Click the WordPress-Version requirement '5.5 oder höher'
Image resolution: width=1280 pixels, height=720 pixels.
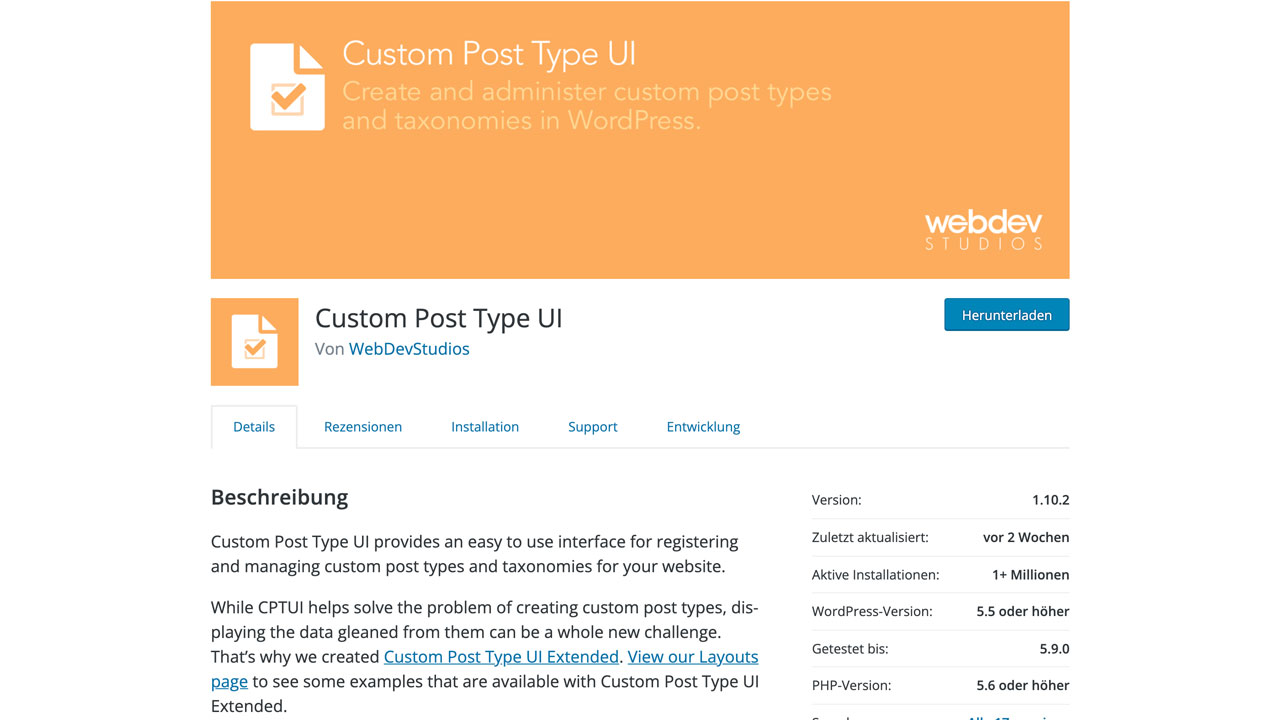pyautogui.click(x=1019, y=611)
